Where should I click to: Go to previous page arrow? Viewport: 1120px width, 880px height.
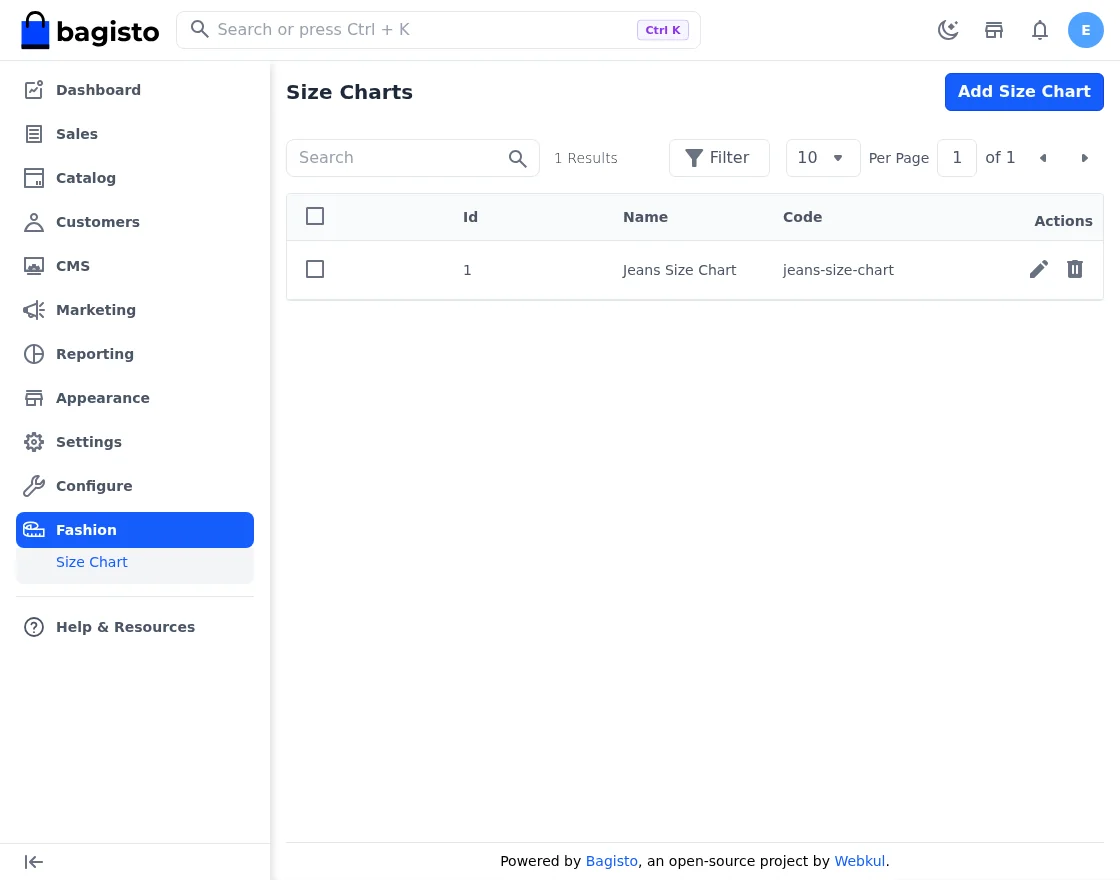tap(1043, 158)
